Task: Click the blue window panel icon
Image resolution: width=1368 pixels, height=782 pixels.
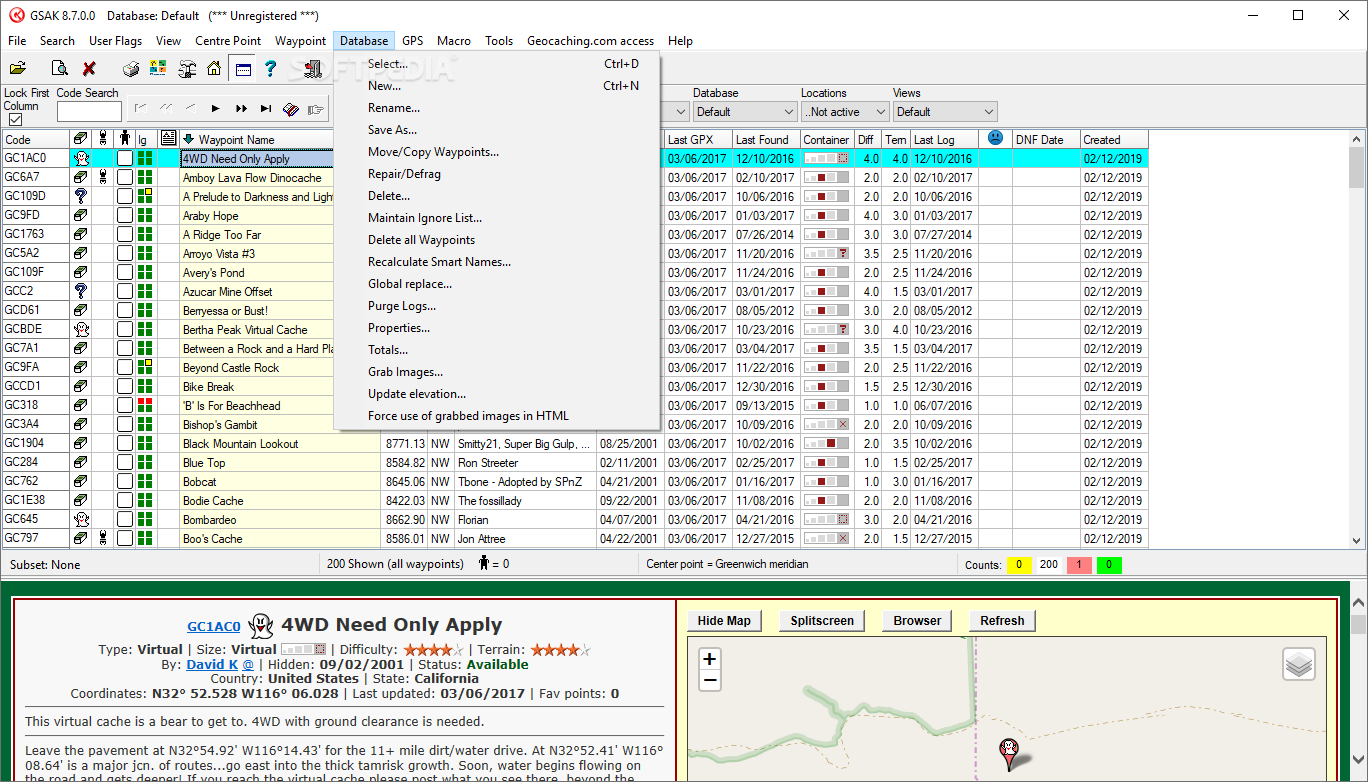Action: (242, 69)
